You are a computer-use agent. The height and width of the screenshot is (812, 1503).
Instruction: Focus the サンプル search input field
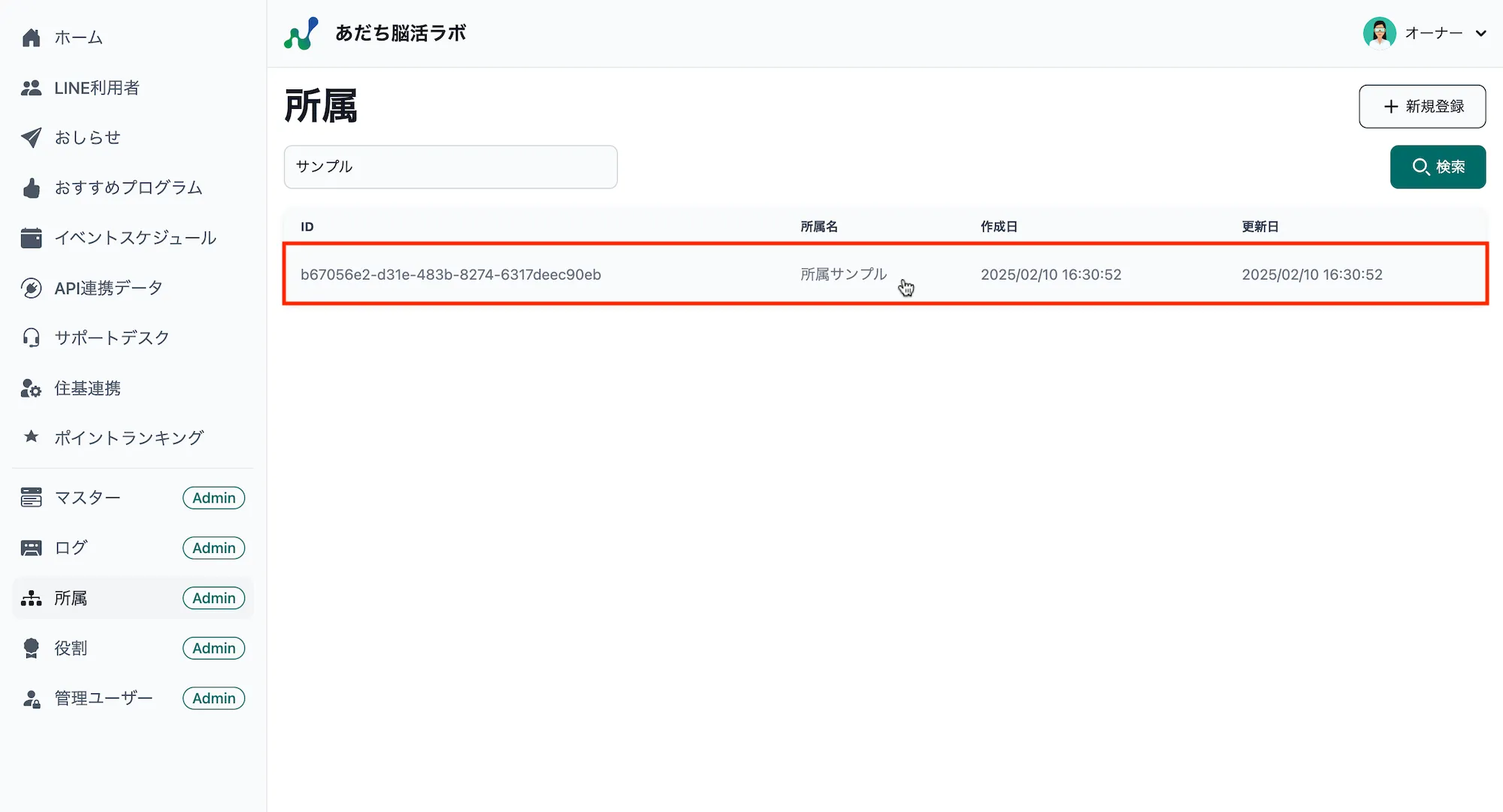[450, 167]
